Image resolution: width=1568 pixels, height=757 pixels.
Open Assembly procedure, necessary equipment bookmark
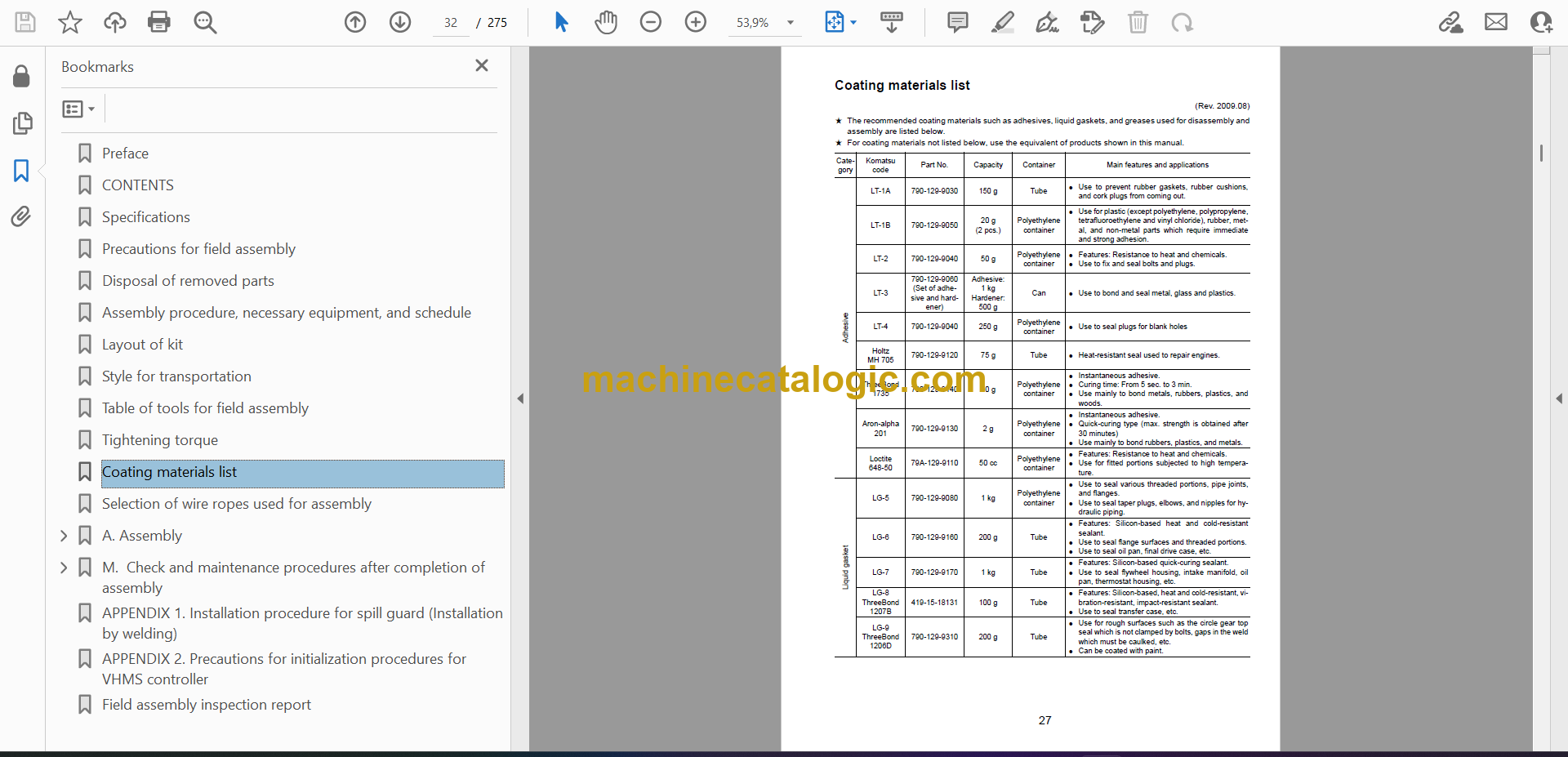click(287, 313)
